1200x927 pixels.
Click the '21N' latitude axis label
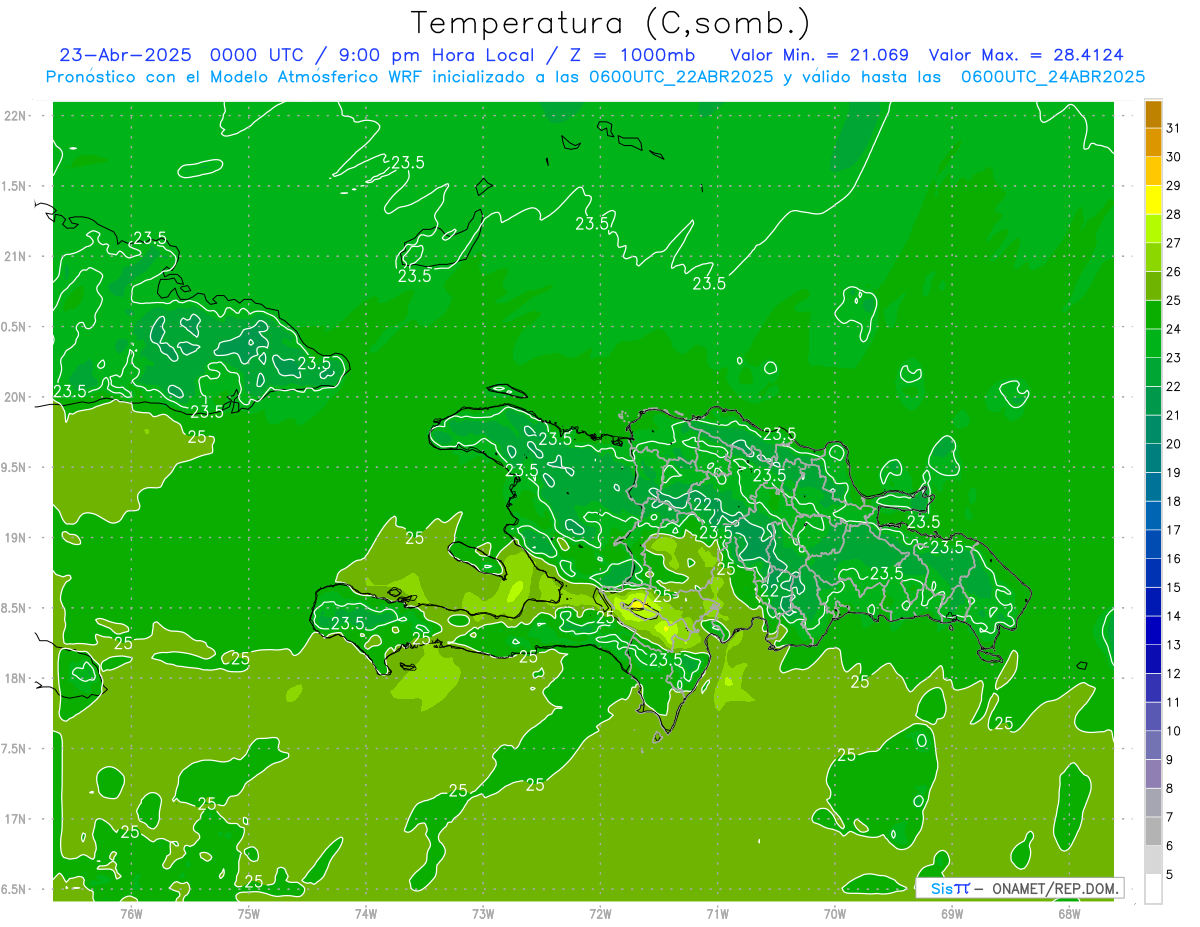15,257
